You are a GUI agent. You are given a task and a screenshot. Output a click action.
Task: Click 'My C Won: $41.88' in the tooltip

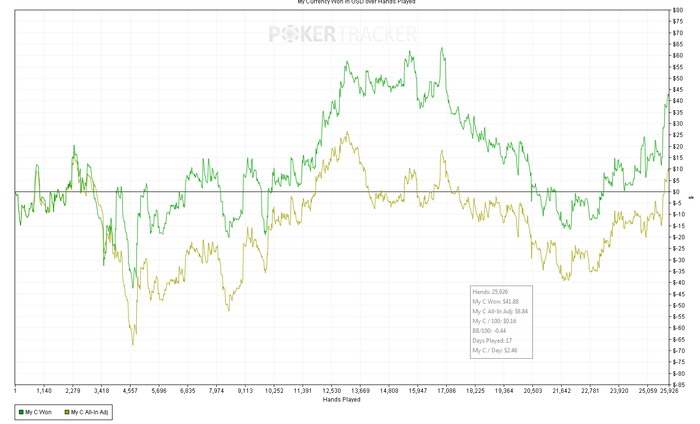click(496, 302)
